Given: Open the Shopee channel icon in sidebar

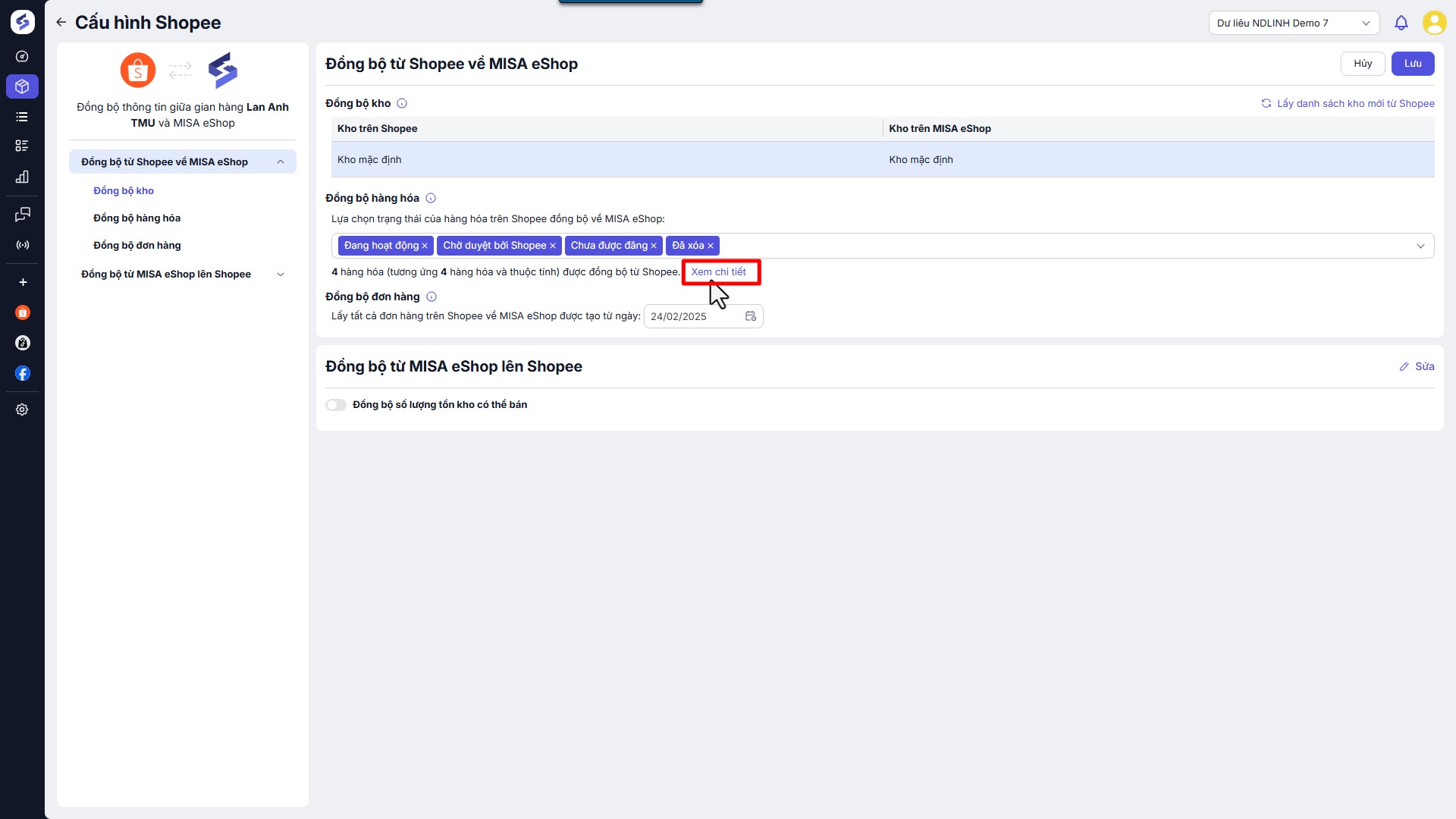Looking at the screenshot, I should tap(23, 312).
